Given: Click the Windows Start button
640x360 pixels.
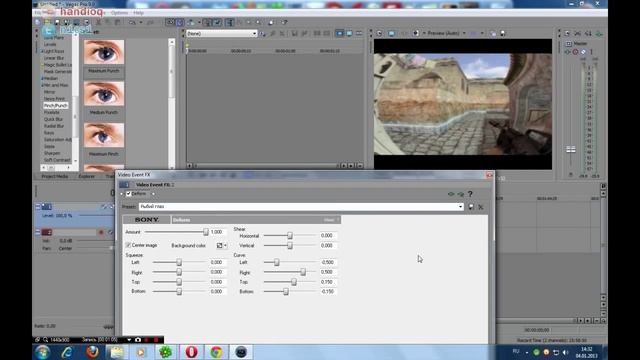Looking at the screenshot, I should point(42,352).
